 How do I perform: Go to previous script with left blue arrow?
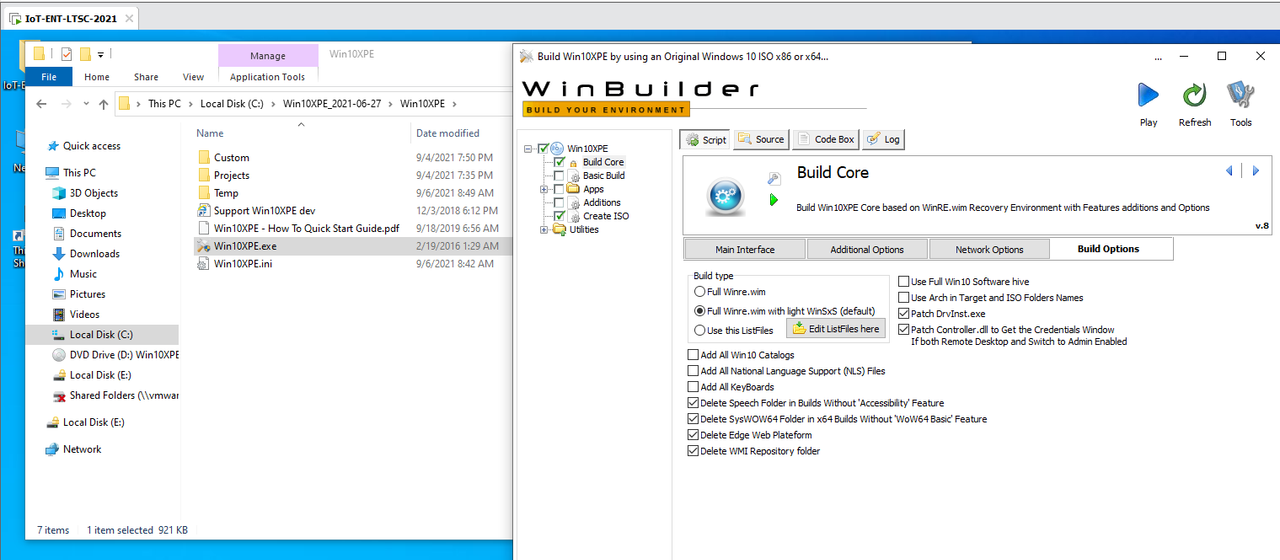click(x=1229, y=171)
